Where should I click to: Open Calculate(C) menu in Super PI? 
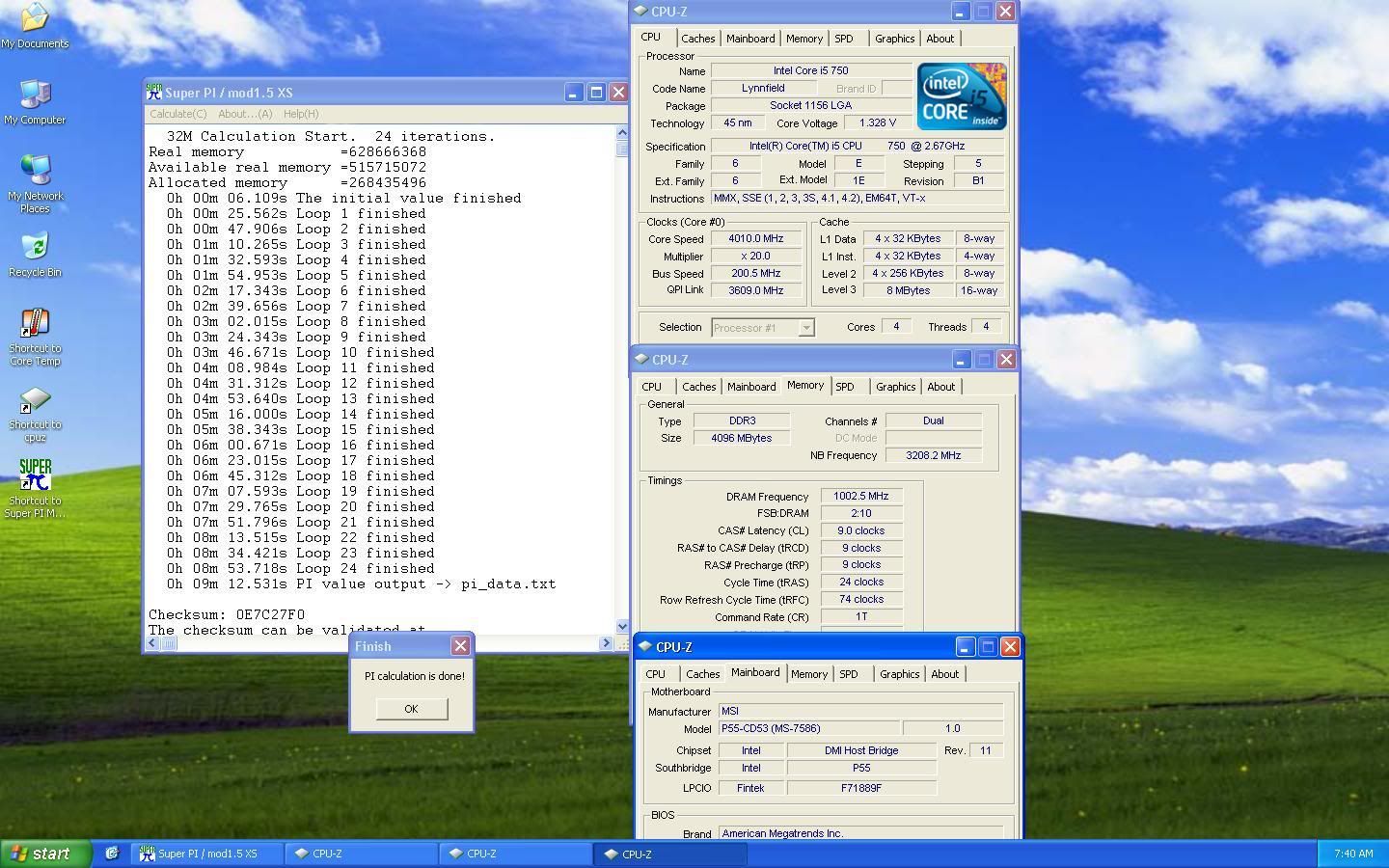pyautogui.click(x=177, y=114)
